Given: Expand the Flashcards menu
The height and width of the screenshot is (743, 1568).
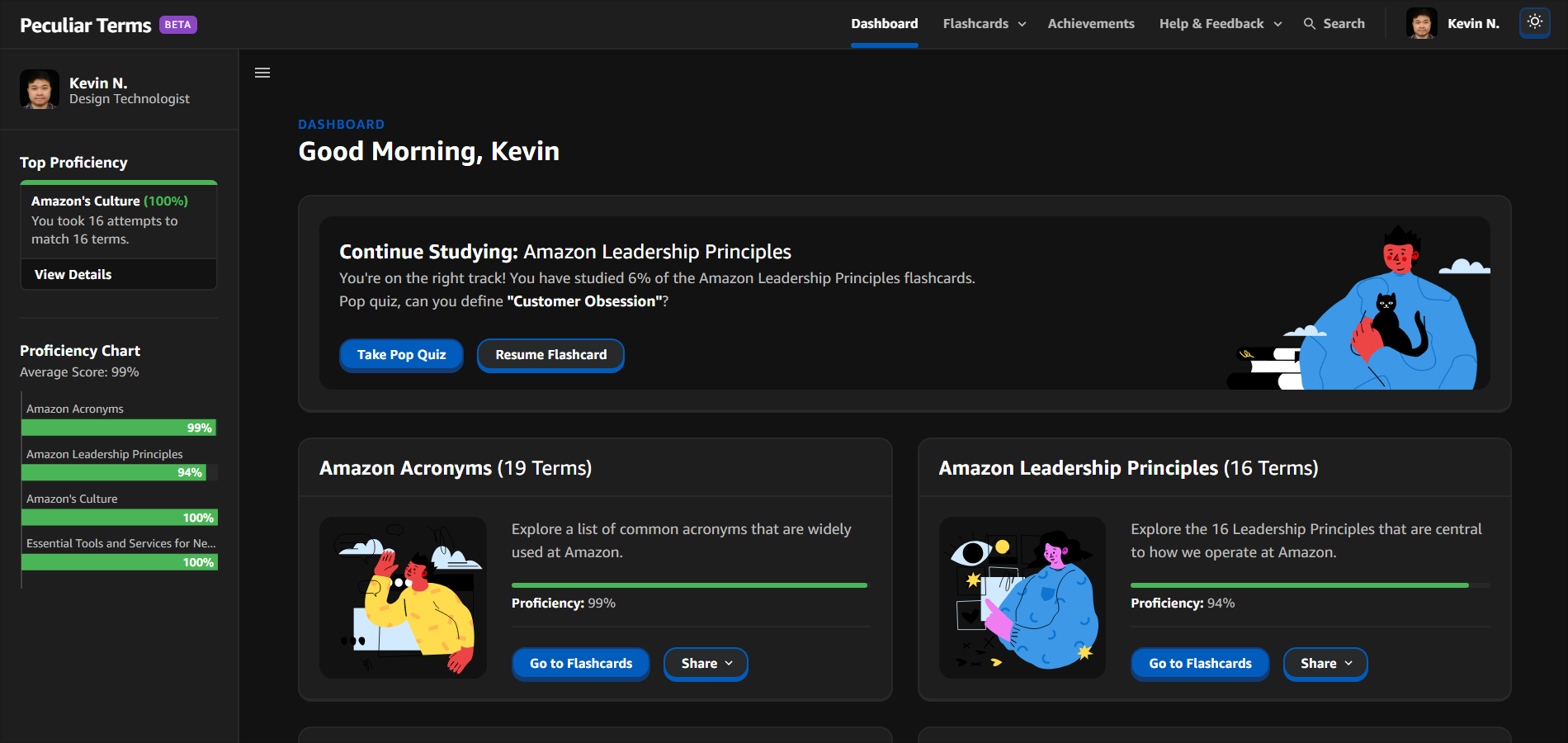Looking at the screenshot, I should point(985,24).
